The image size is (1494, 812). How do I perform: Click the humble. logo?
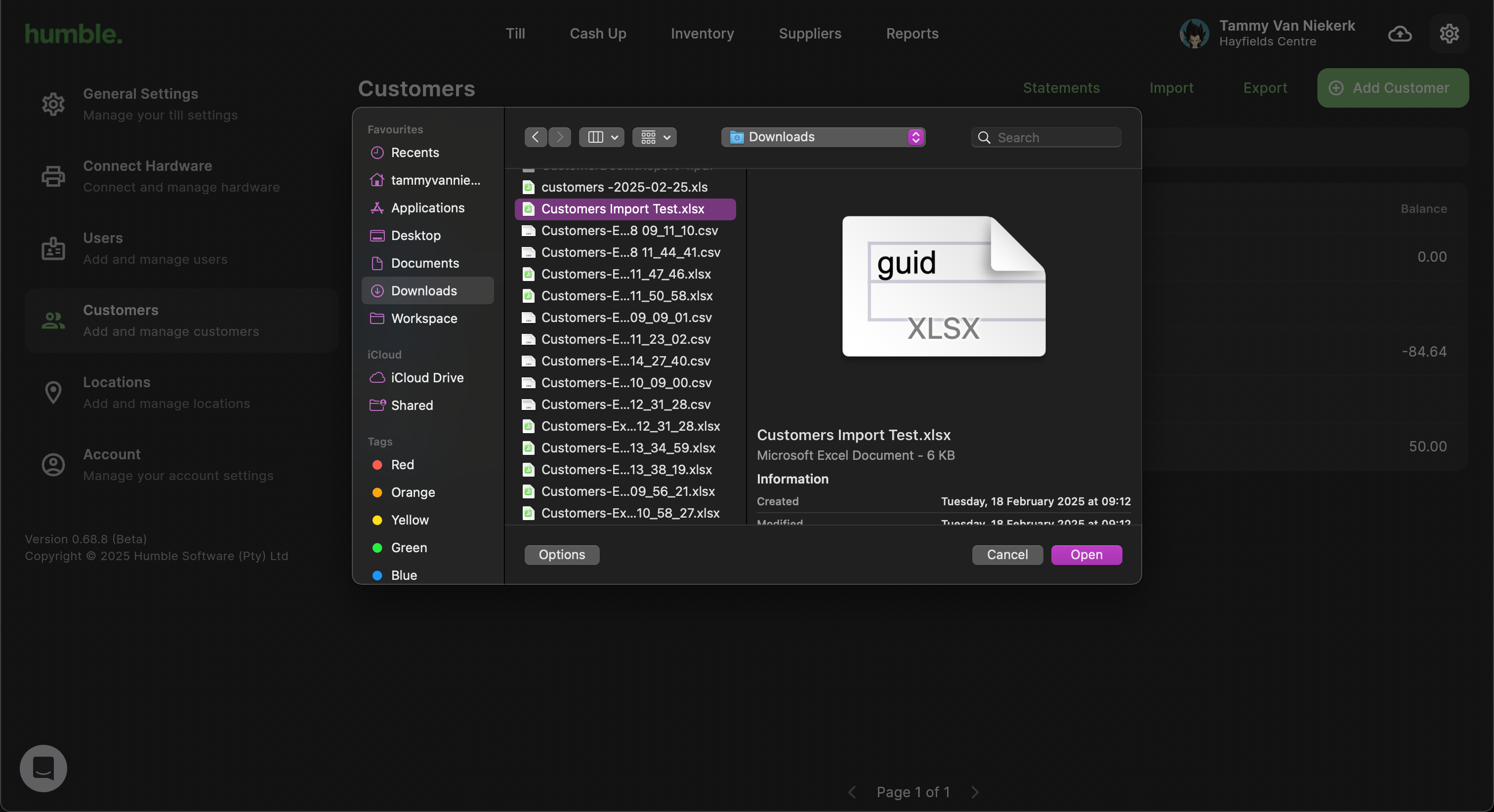(x=74, y=34)
